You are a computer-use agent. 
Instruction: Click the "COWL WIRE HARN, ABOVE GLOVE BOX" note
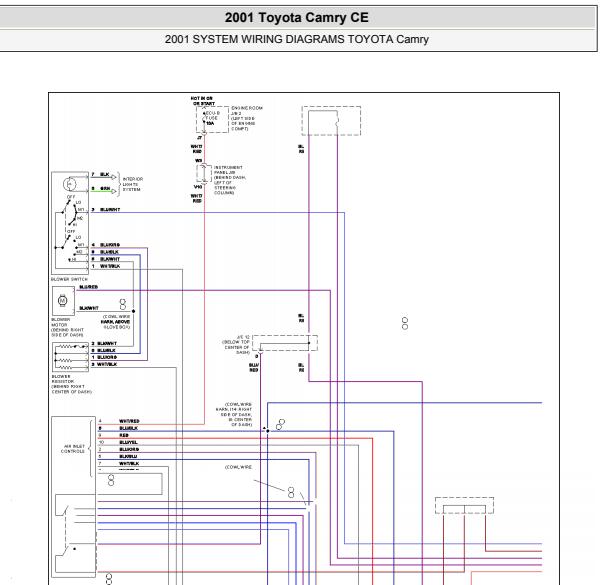point(116,322)
